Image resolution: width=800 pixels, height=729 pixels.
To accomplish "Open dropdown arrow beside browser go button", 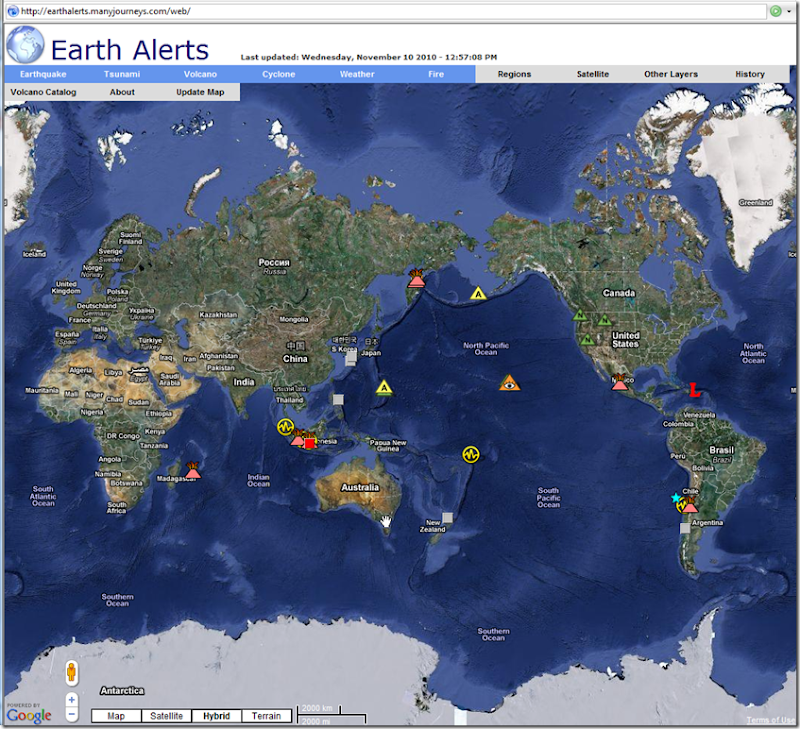I will [x=789, y=11].
